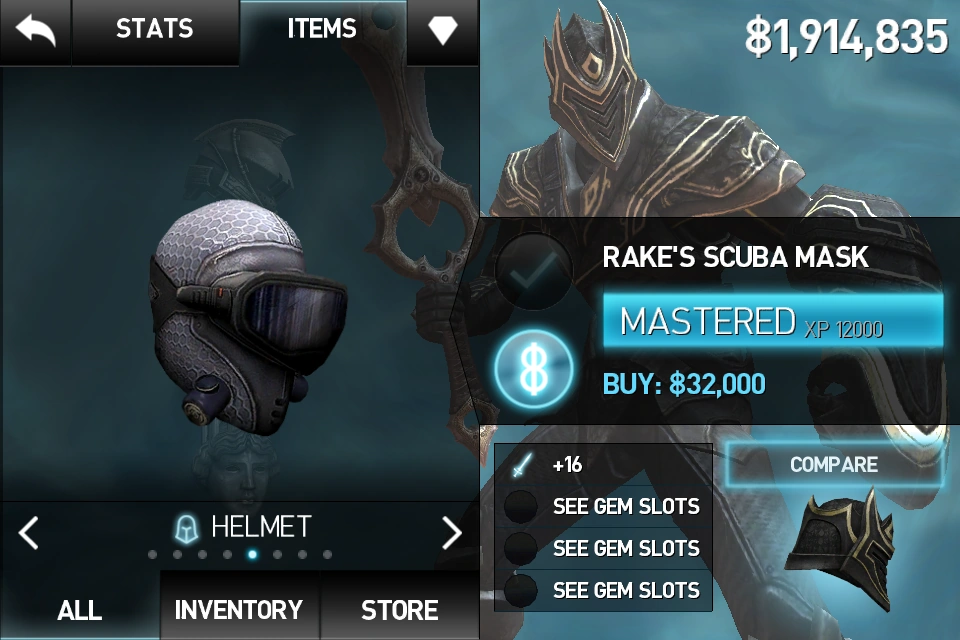Tap the third empty gem slot circle
The image size is (960, 640).
point(520,590)
